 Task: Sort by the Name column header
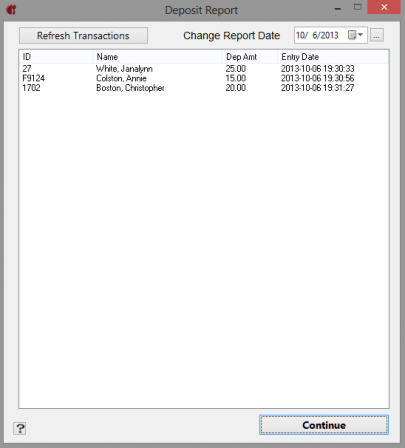[157, 57]
